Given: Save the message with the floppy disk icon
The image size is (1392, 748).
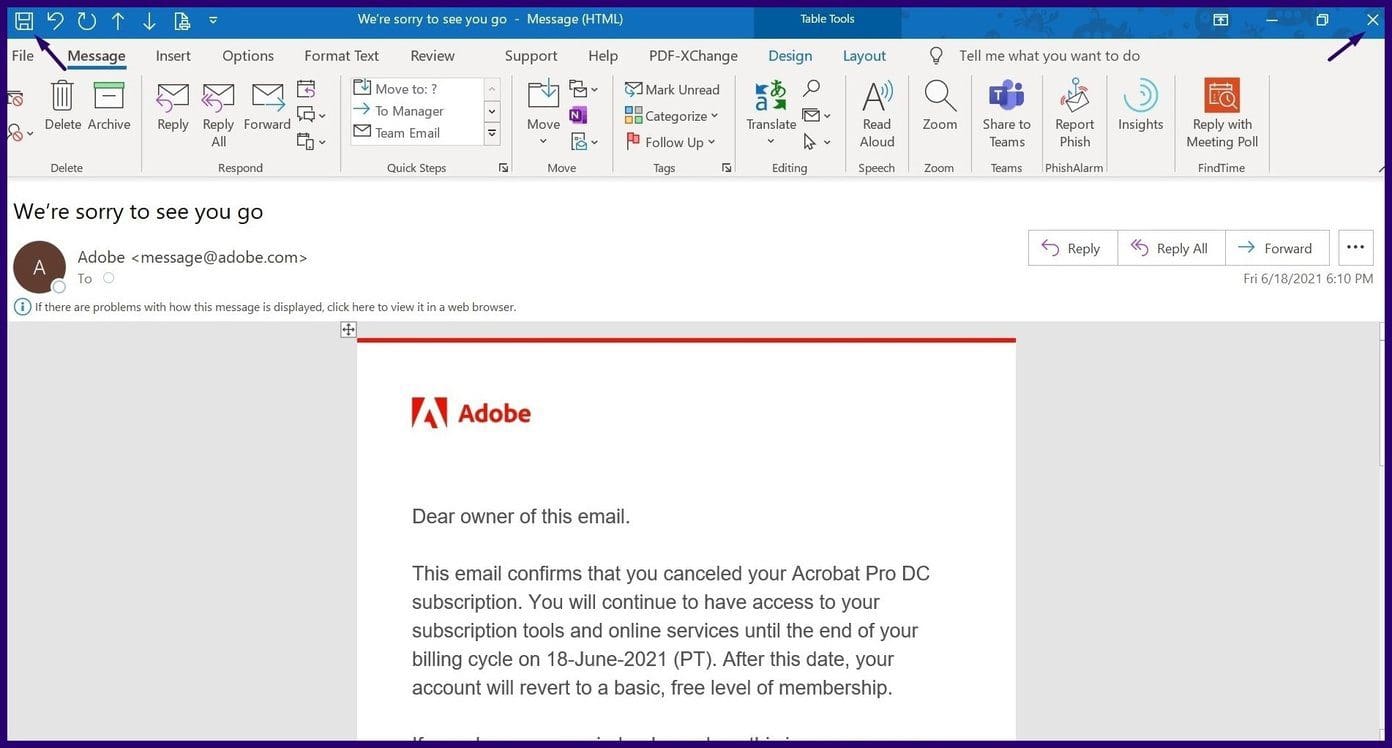Looking at the screenshot, I should coord(24,20).
